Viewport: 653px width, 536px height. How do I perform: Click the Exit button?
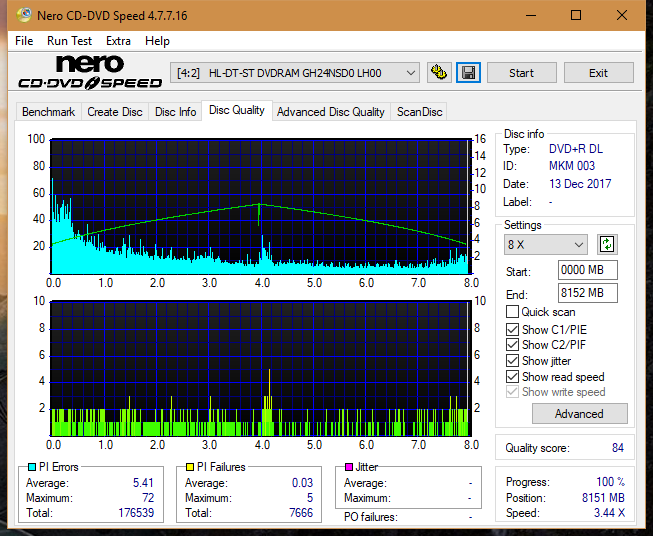pos(598,73)
